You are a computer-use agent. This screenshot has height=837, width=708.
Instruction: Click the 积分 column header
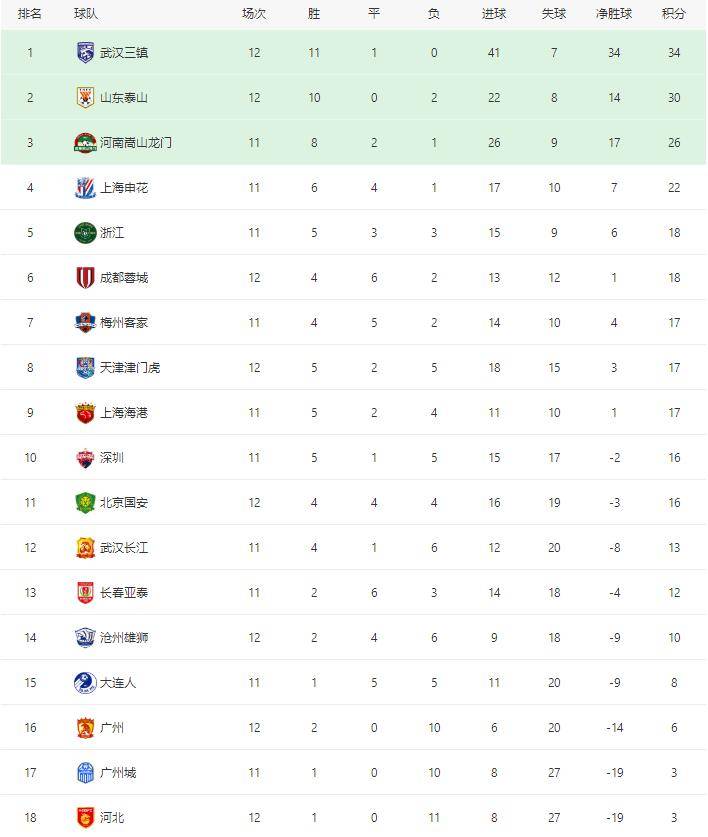674,14
